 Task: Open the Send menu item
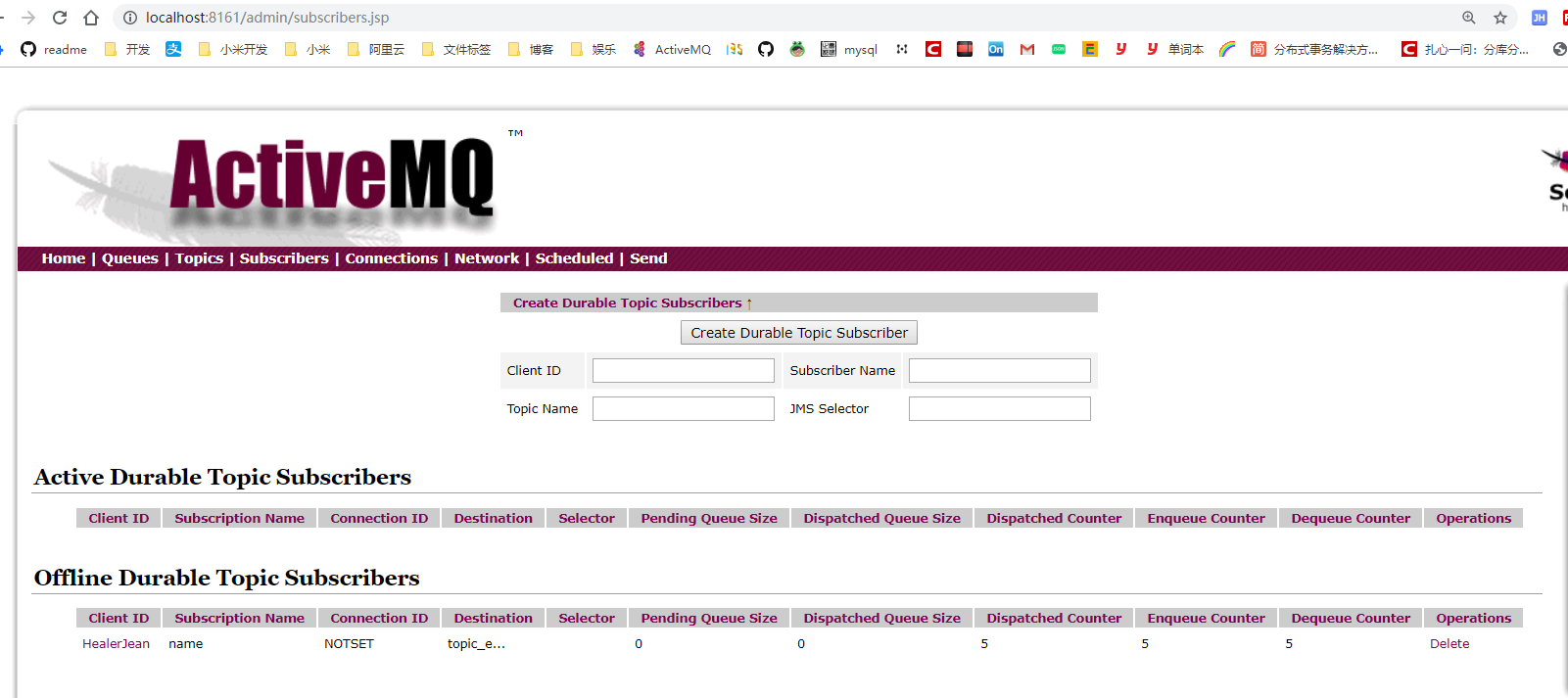pos(648,258)
